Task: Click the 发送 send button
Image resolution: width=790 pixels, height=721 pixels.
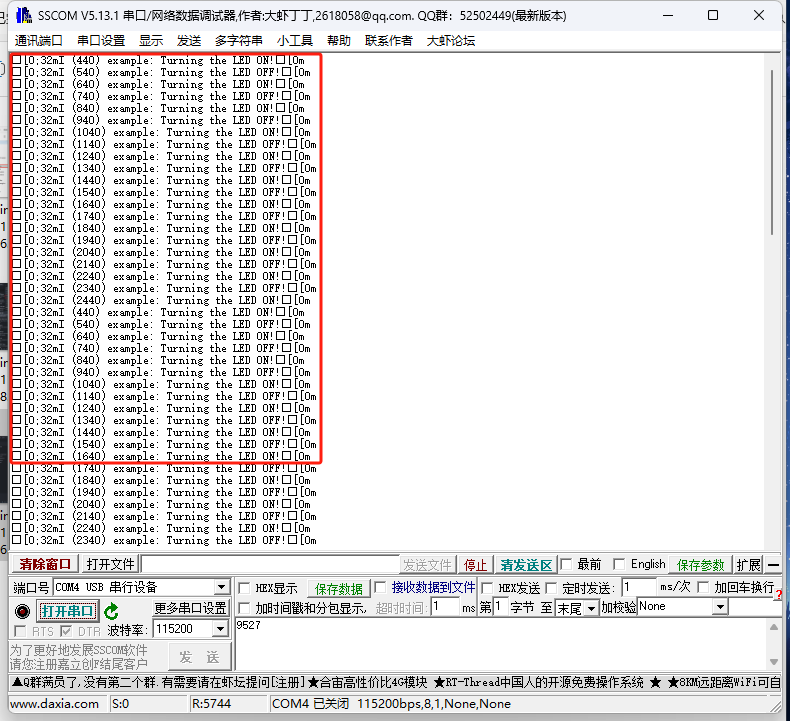Action: 199,657
